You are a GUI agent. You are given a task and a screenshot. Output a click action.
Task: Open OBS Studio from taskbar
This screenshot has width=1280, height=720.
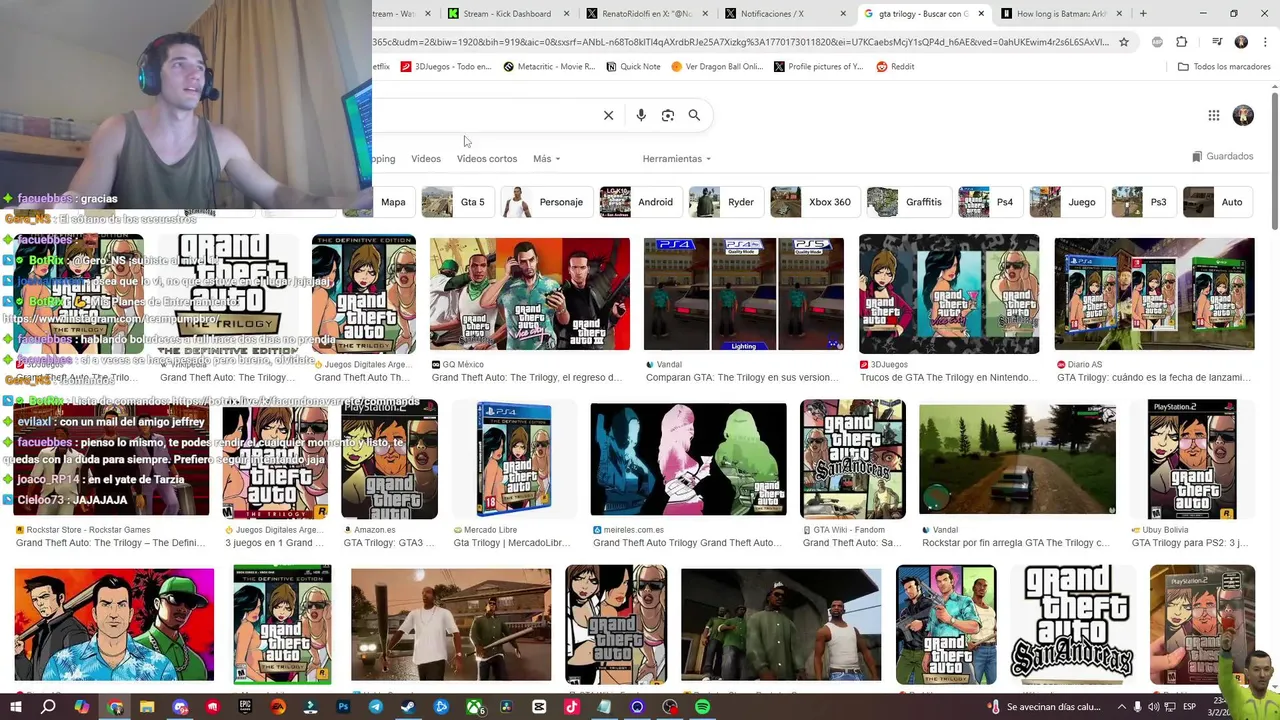670,707
